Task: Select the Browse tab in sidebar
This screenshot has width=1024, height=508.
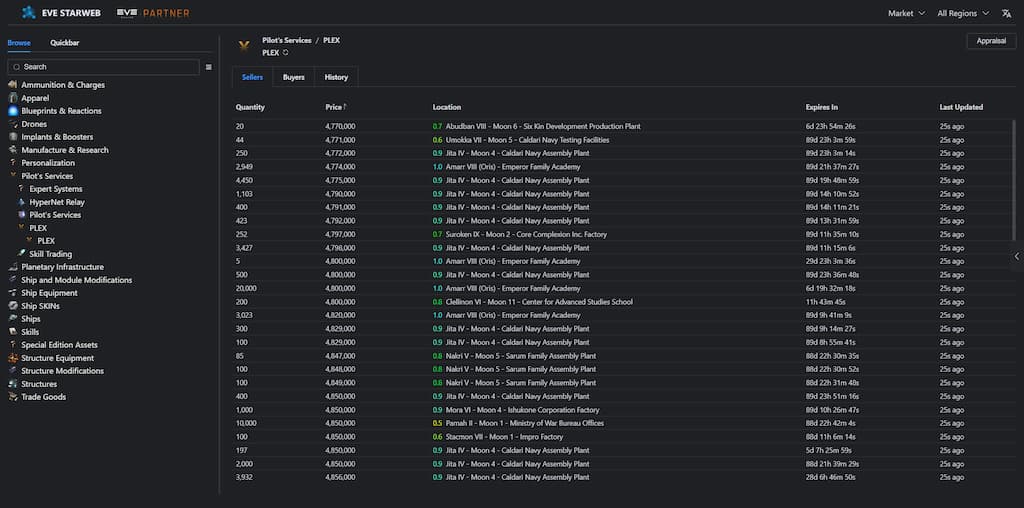Action: pyautogui.click(x=19, y=43)
